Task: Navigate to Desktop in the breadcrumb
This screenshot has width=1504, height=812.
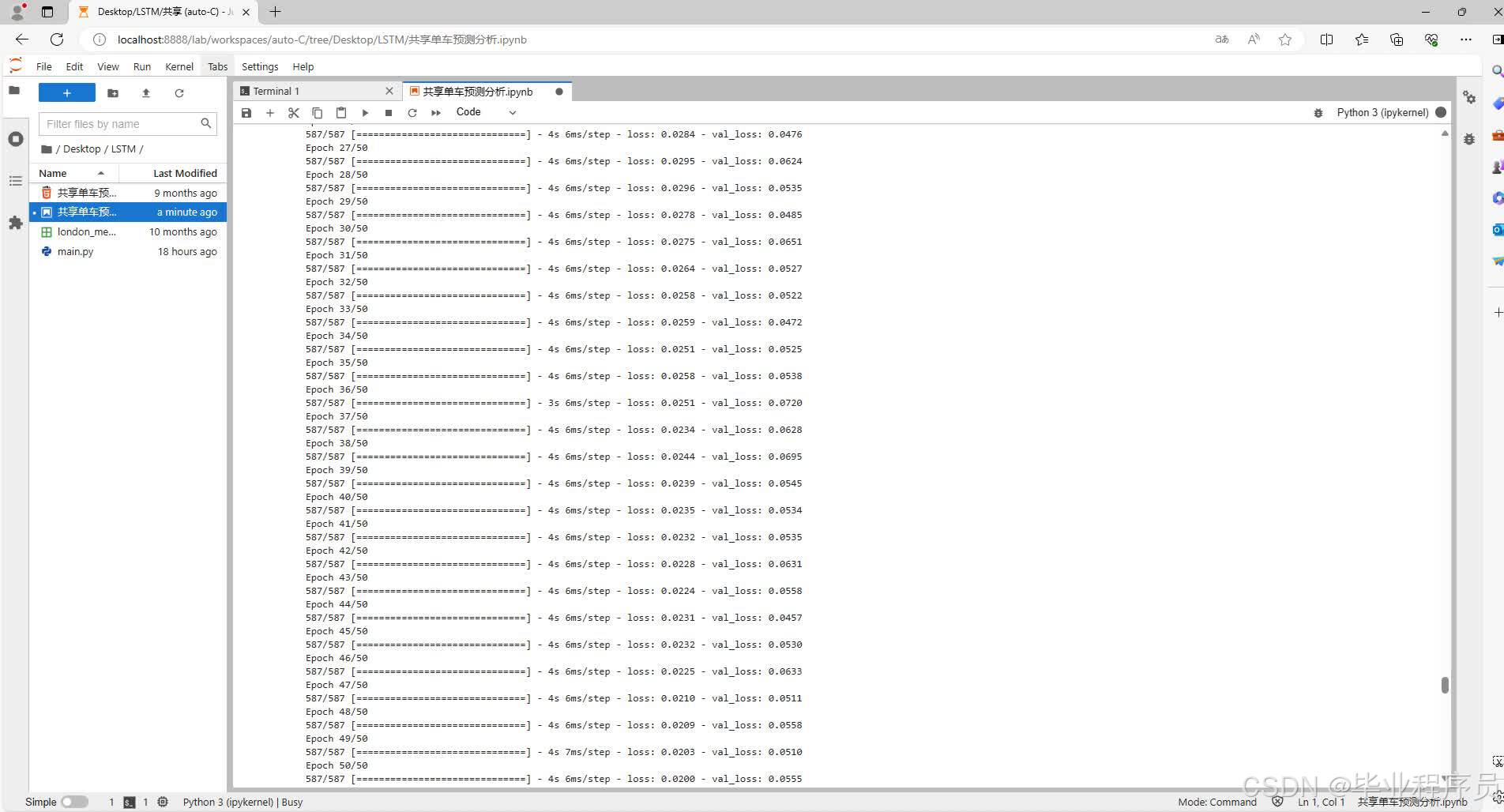Action: [x=81, y=149]
